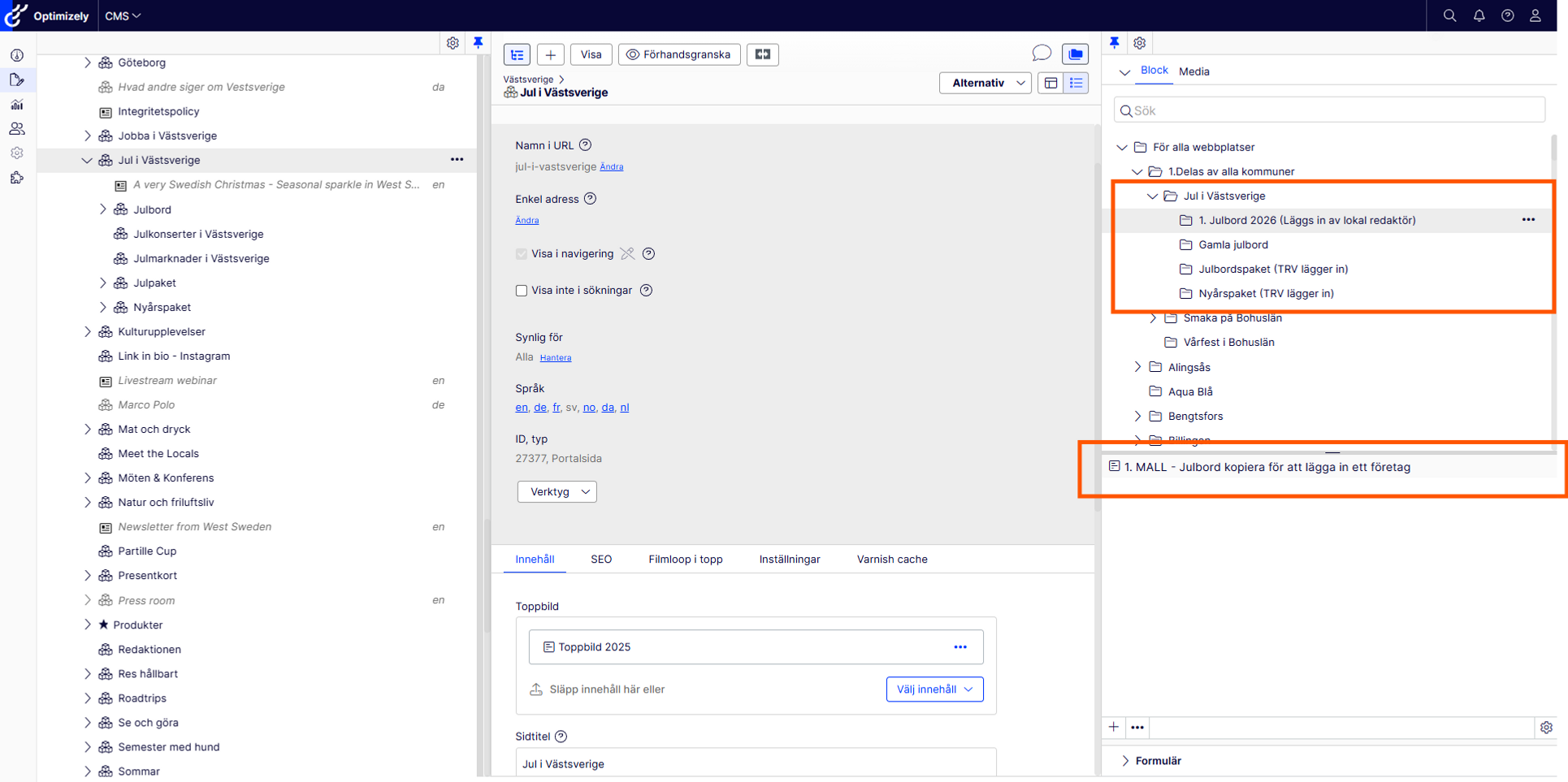
Task: Expand the Formulär section
Action: point(1124,761)
